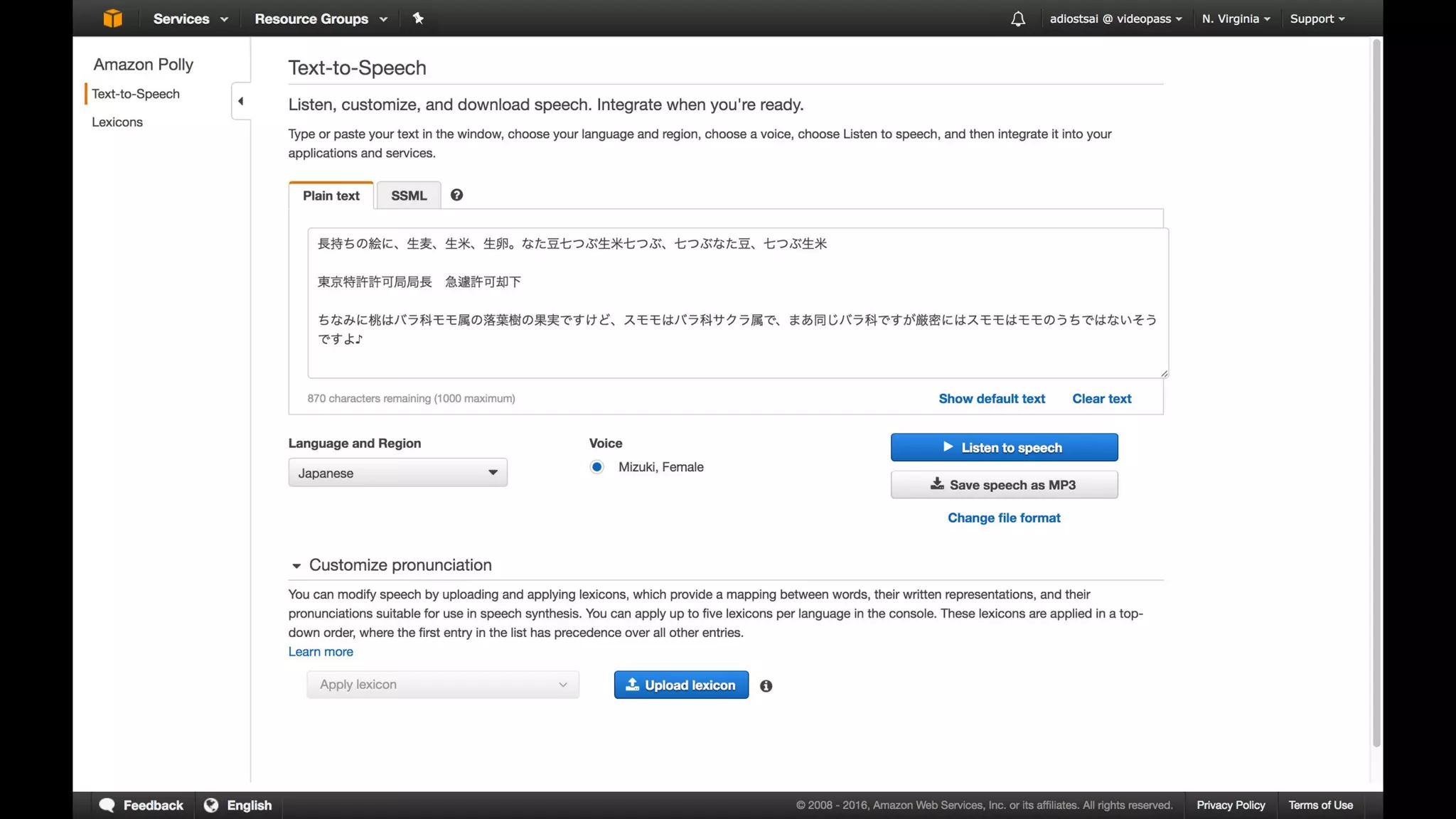Open the notifications bell icon
The width and height of the screenshot is (1456, 819).
pos(1018,19)
